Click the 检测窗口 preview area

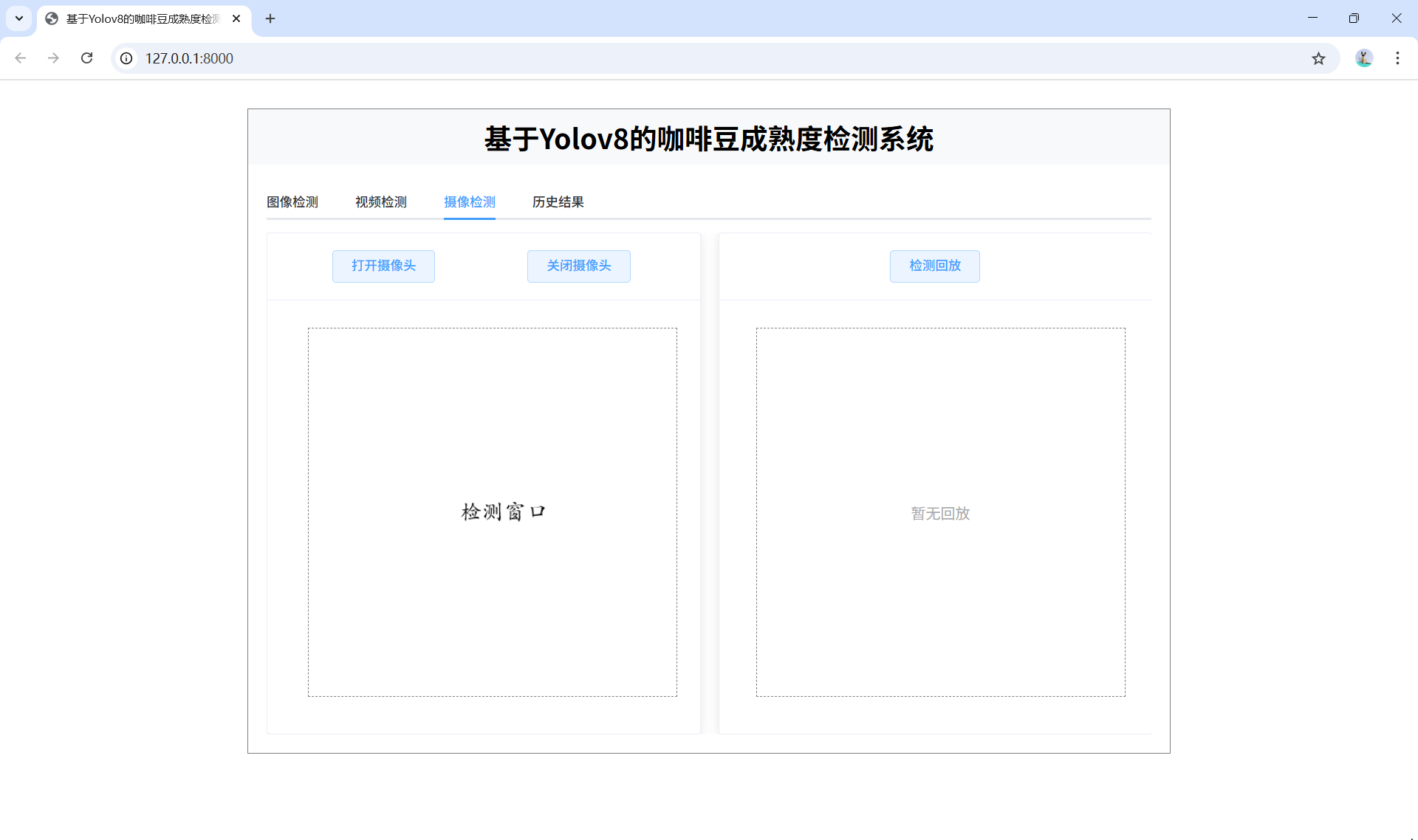tap(493, 512)
